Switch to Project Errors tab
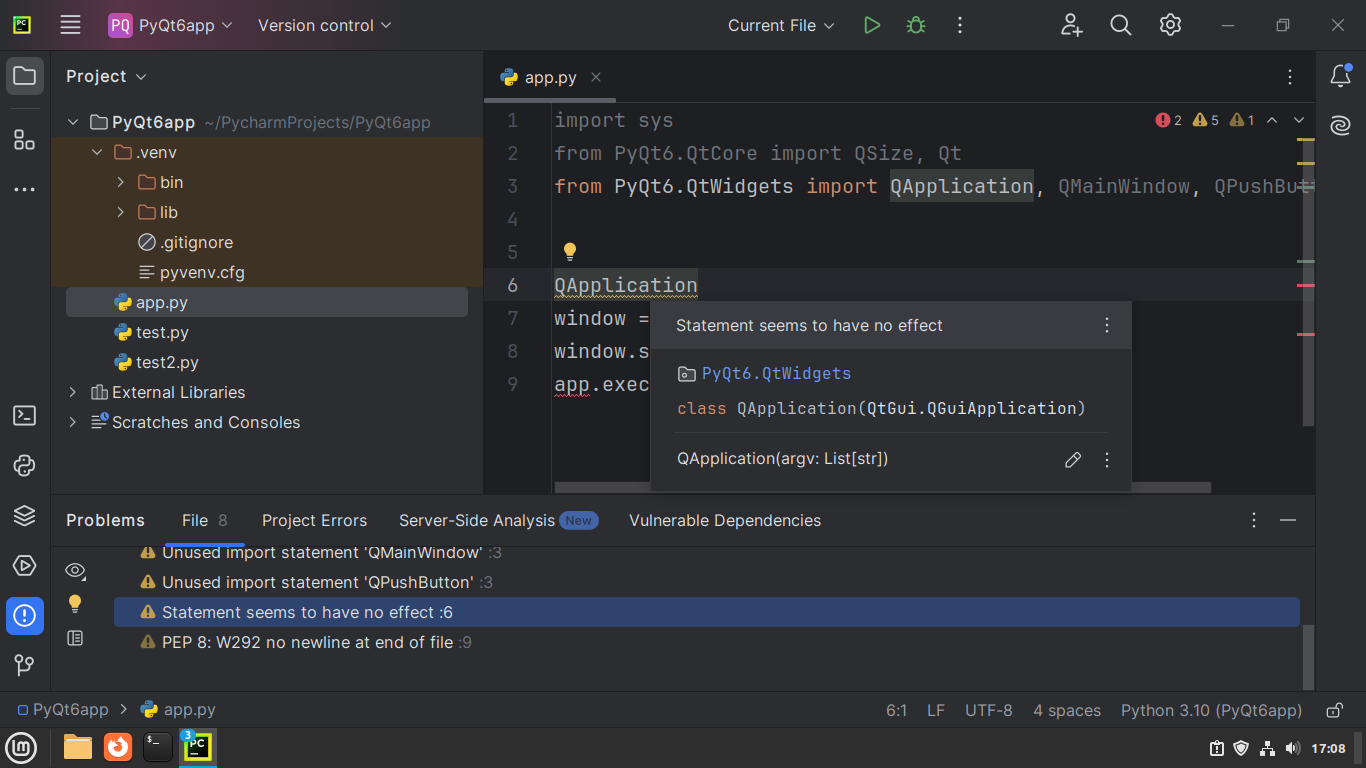 click(x=314, y=520)
